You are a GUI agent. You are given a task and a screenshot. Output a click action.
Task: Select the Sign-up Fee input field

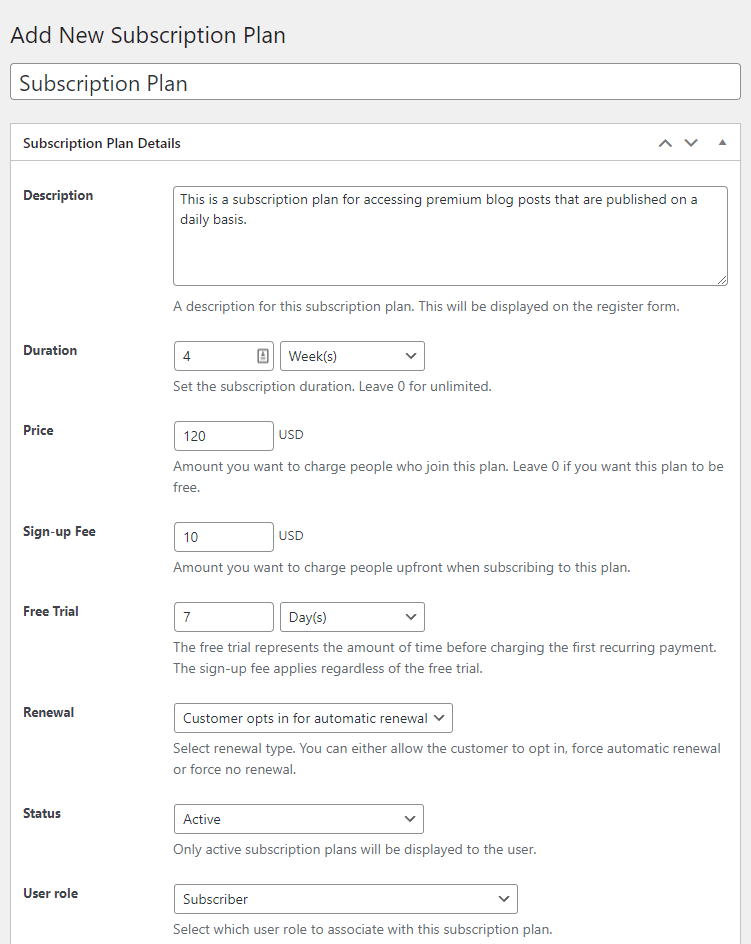pos(223,537)
